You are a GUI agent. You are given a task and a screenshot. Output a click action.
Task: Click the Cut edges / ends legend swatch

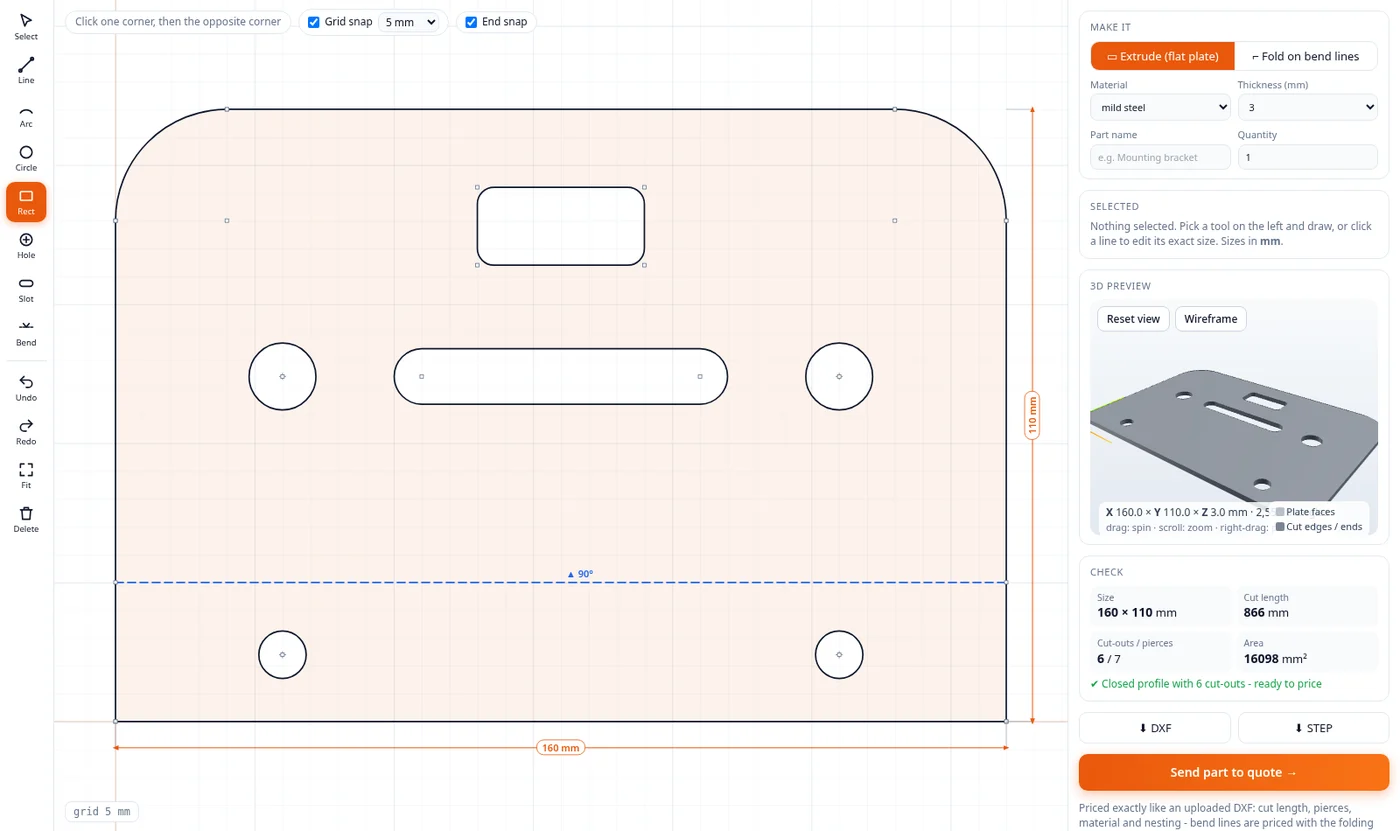point(1280,527)
